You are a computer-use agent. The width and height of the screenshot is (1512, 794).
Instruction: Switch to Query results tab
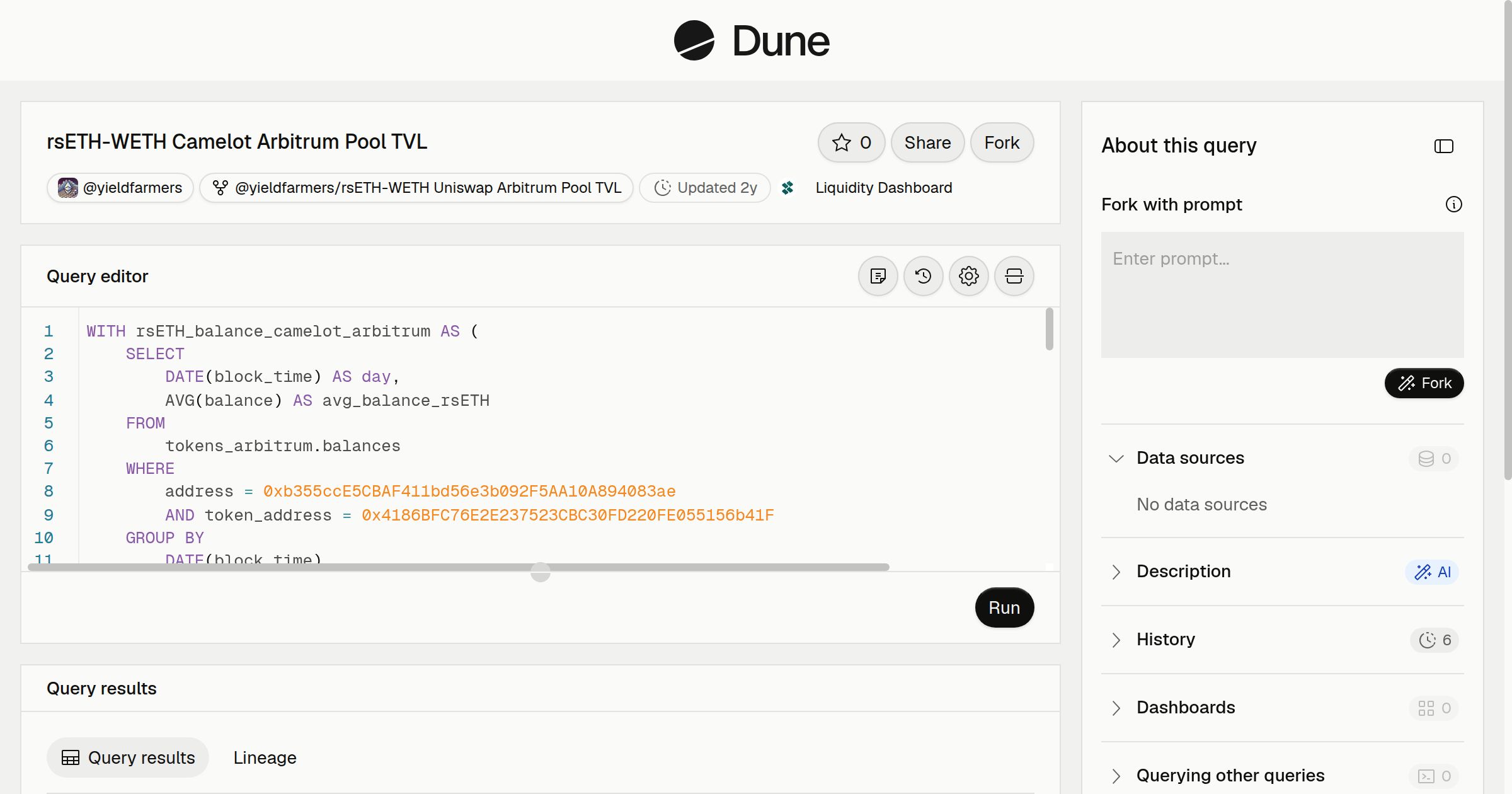click(128, 757)
